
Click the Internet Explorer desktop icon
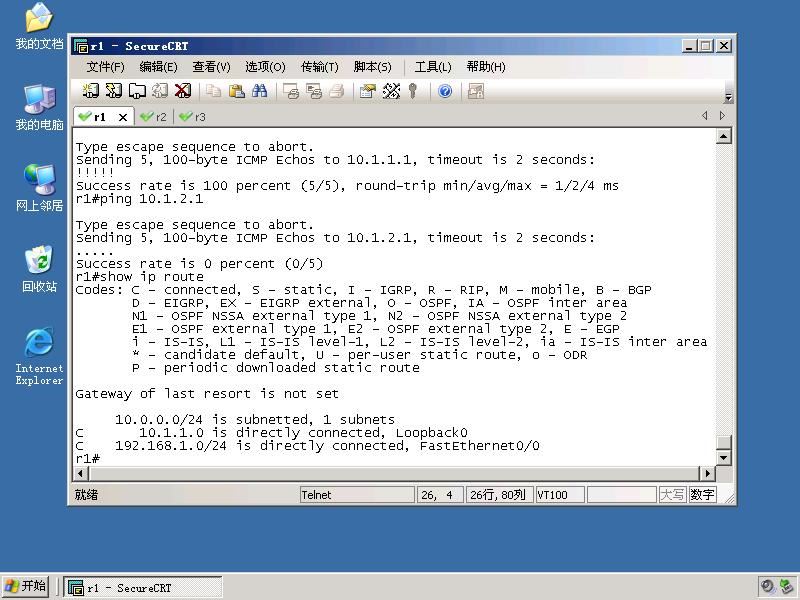(x=39, y=356)
